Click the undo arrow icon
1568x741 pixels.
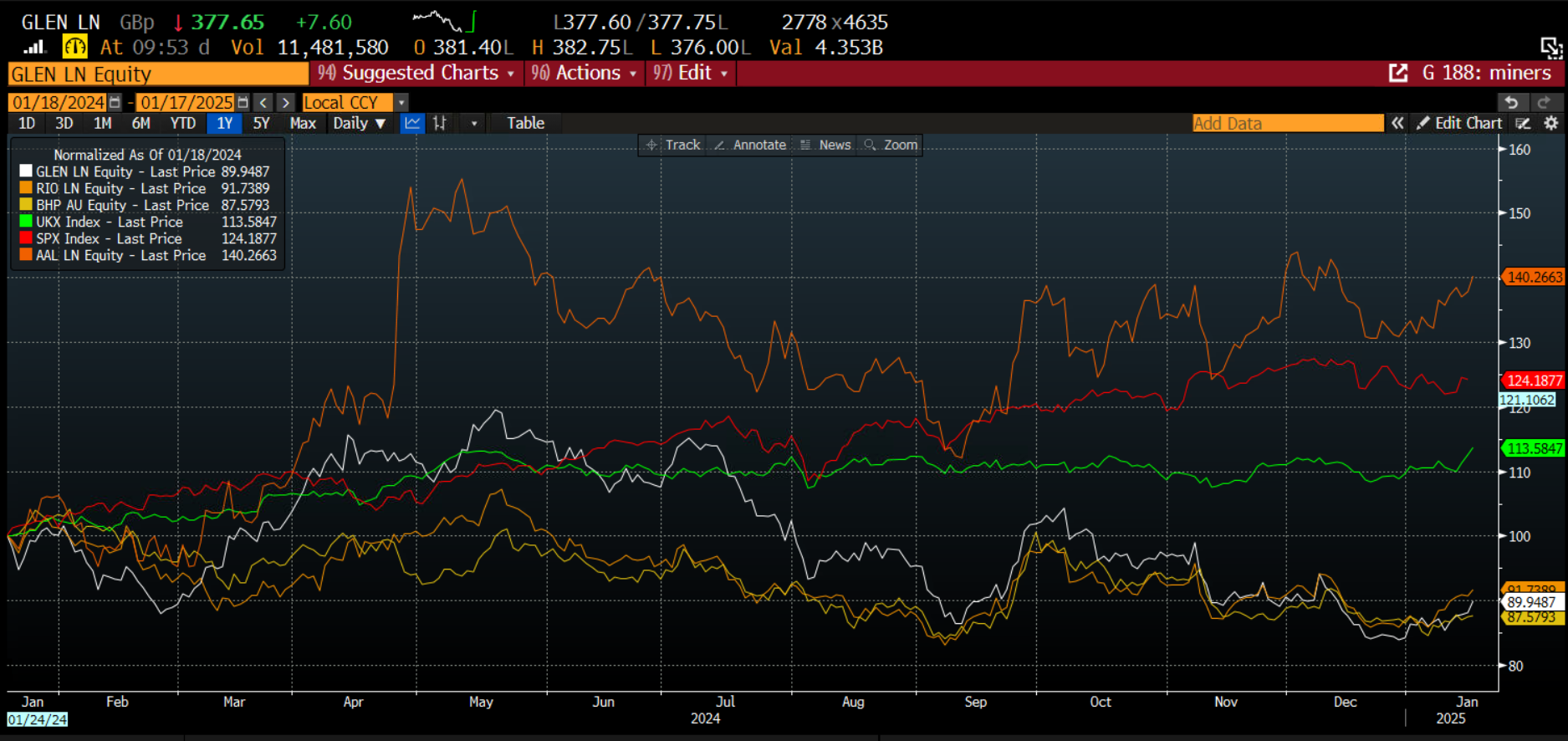pos(1510,102)
